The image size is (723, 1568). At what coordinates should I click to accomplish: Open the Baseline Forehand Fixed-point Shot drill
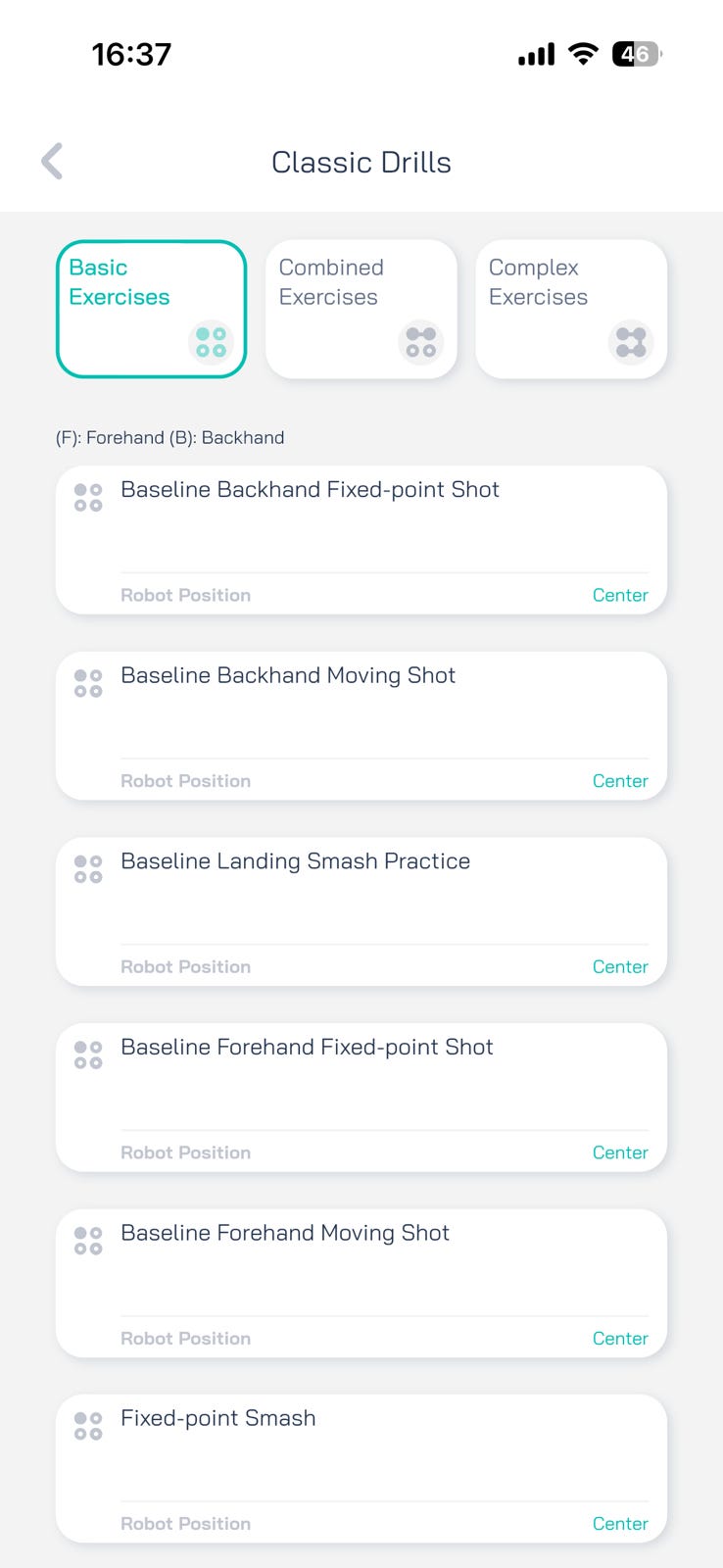[x=361, y=1098]
